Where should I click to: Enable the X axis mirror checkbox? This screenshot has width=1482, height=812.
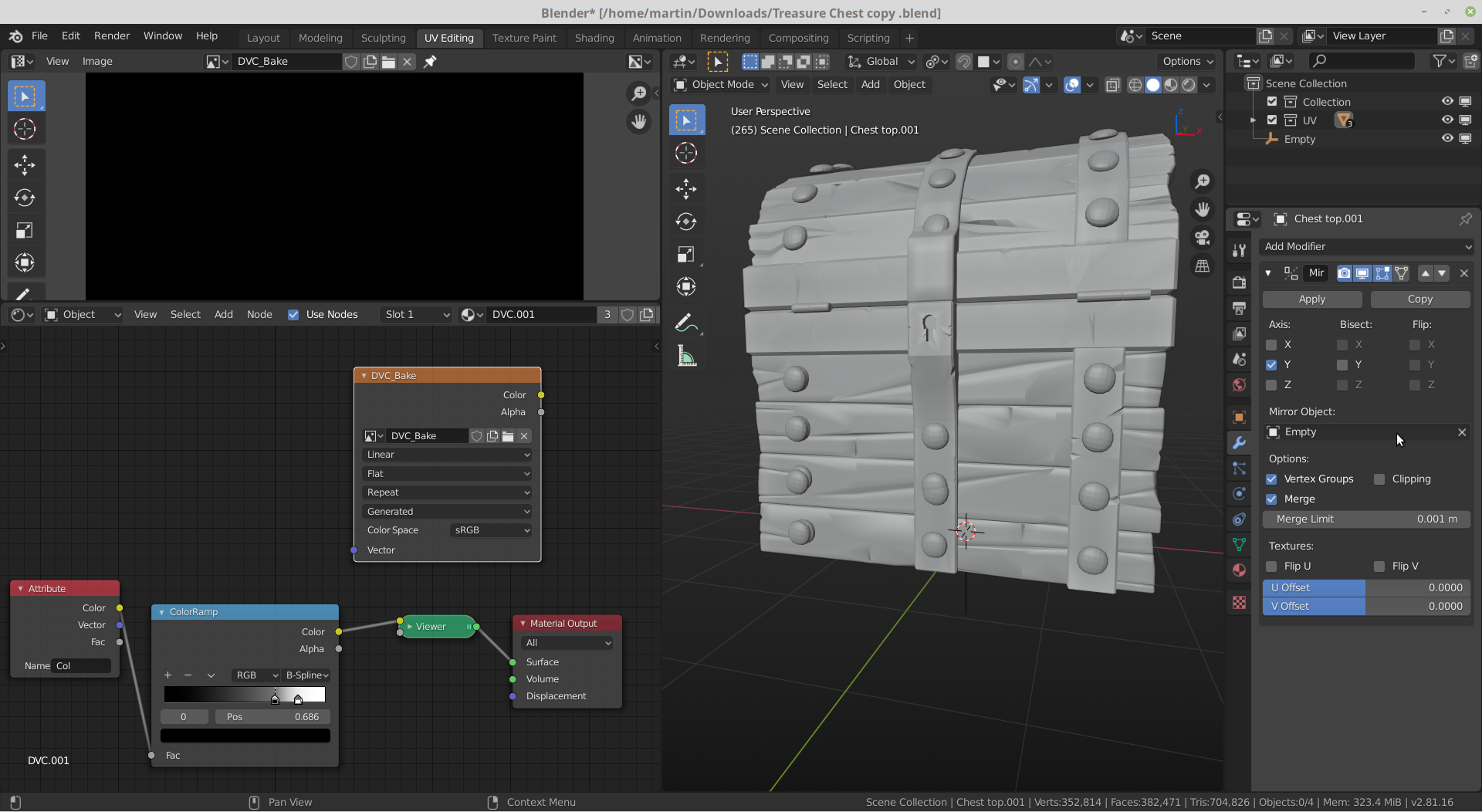pos(1271,345)
